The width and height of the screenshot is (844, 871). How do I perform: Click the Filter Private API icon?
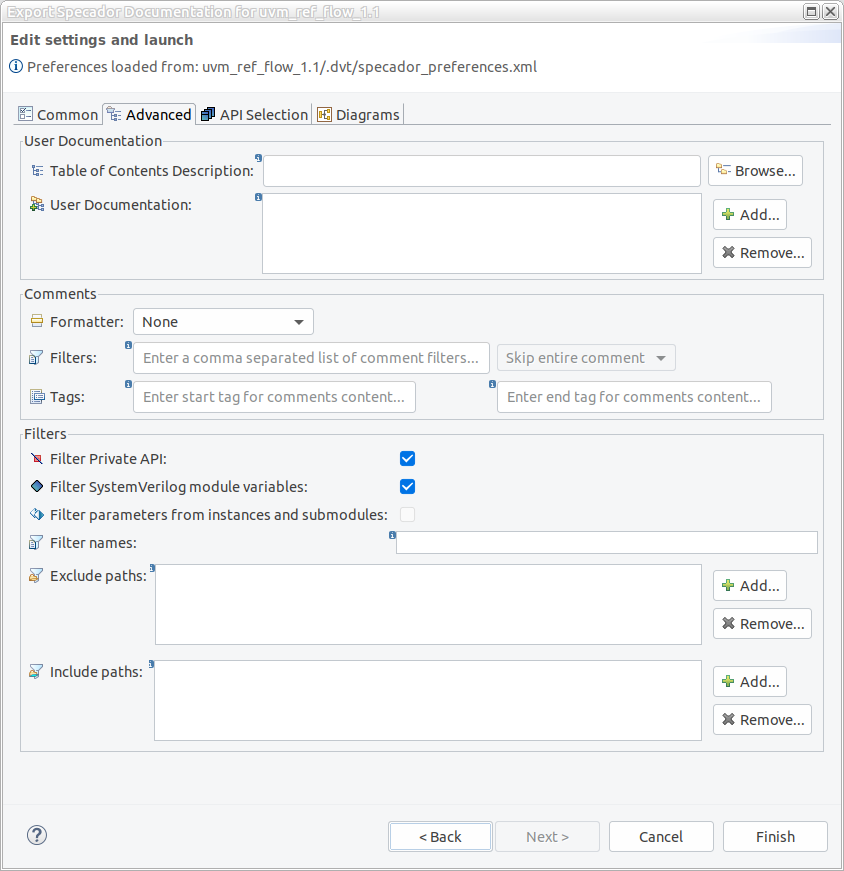pos(37,459)
